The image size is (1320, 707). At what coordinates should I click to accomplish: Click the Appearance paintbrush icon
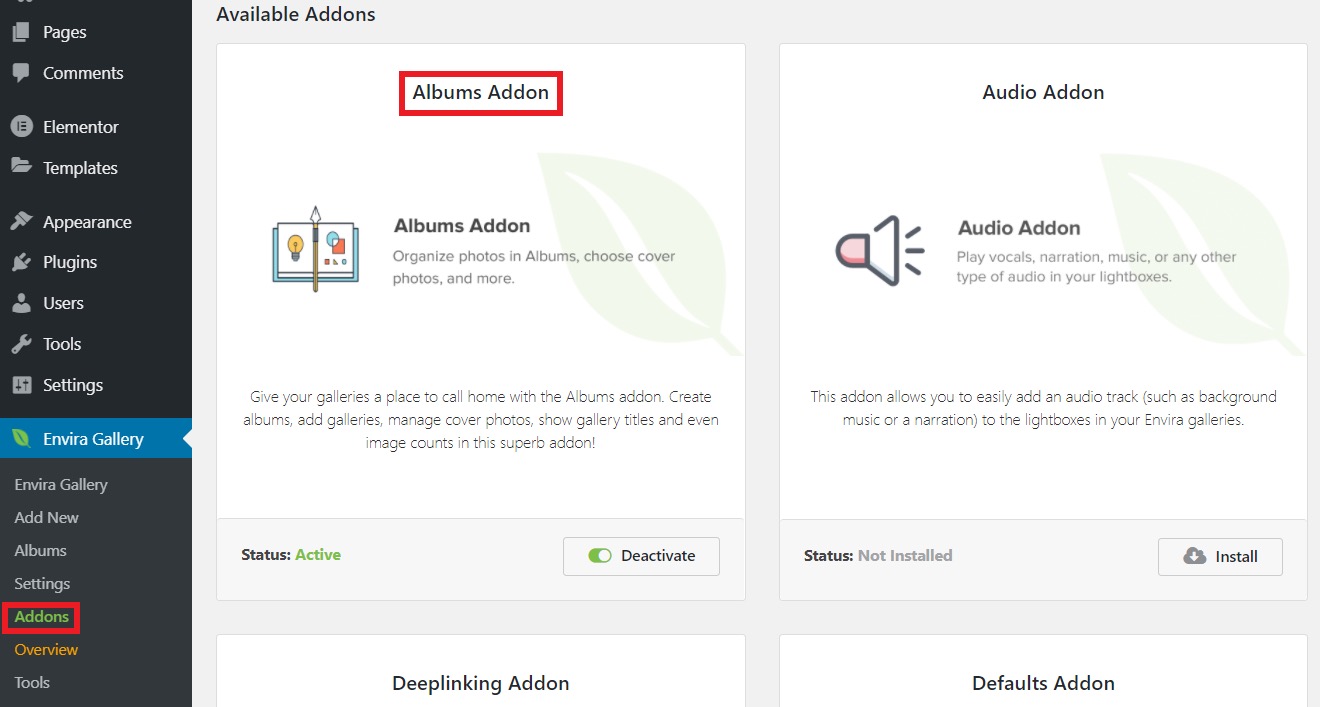click(21, 222)
